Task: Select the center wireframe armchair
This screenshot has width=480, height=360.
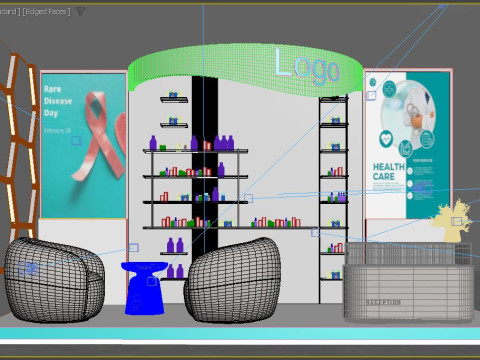Action: tap(233, 280)
